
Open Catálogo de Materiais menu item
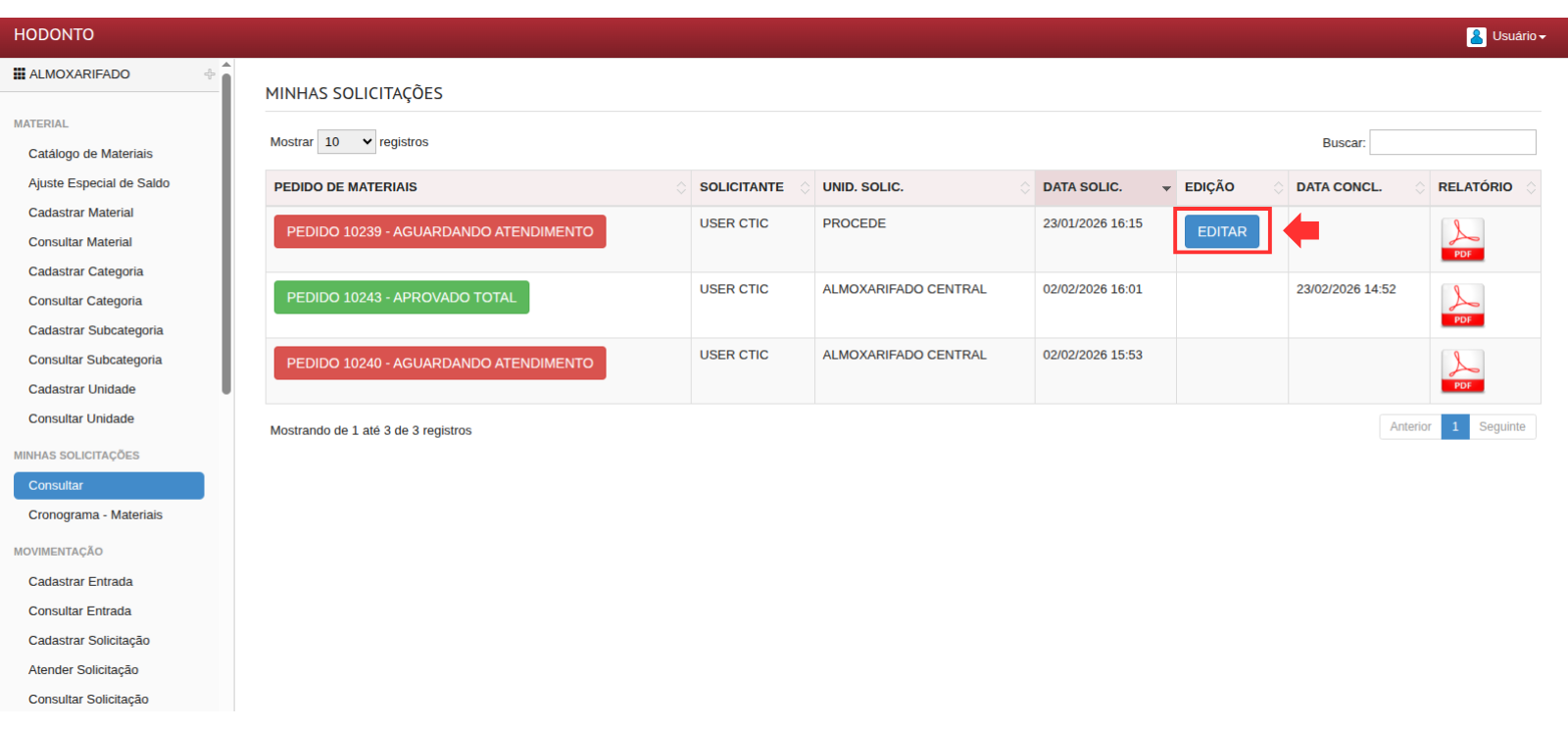pyautogui.click(x=90, y=154)
